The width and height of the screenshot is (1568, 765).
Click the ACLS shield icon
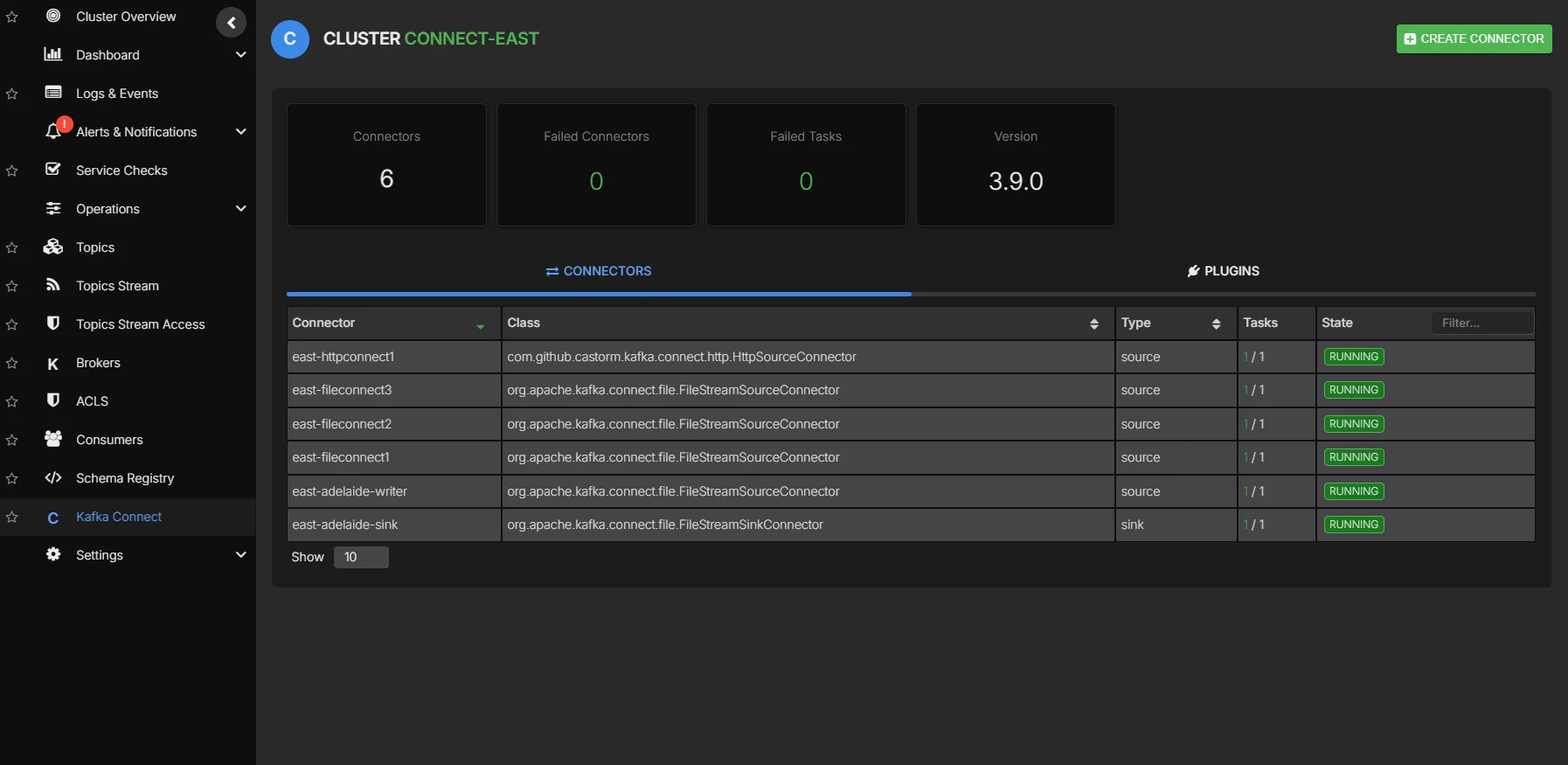53,400
